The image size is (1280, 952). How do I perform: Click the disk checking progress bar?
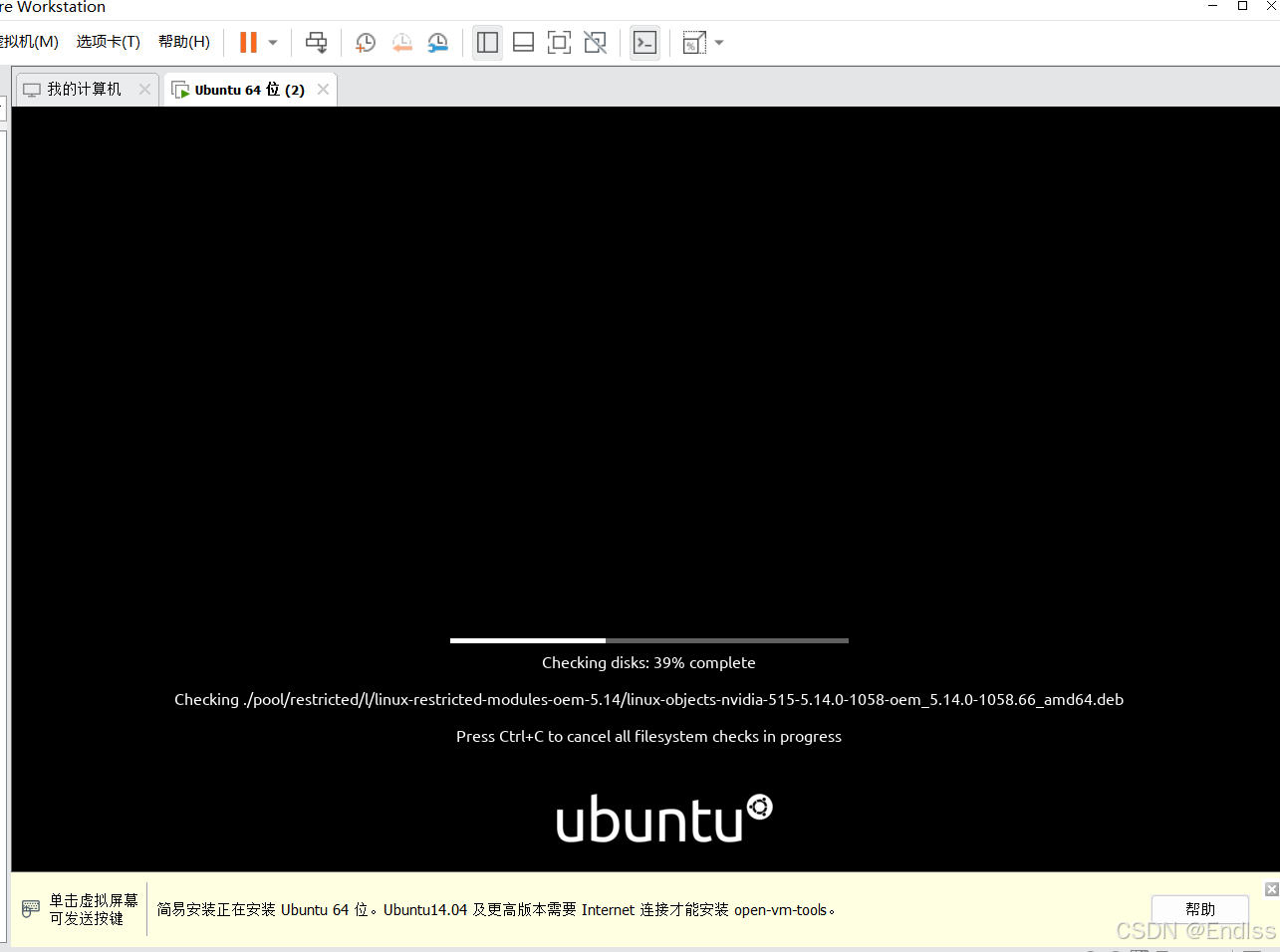pyautogui.click(x=649, y=640)
